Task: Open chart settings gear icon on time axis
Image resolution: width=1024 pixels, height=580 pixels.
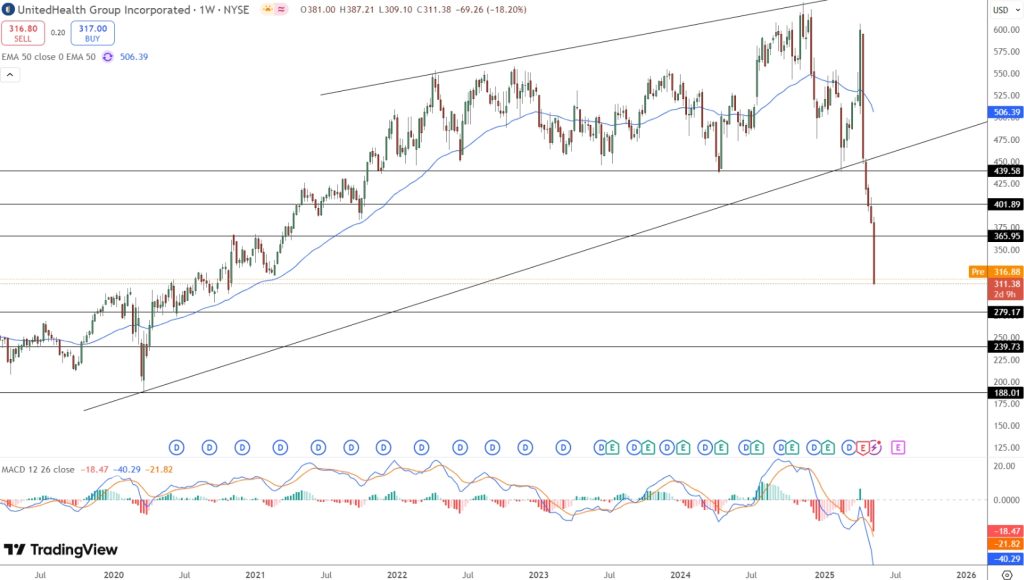Action: pyautogui.click(x=1007, y=575)
